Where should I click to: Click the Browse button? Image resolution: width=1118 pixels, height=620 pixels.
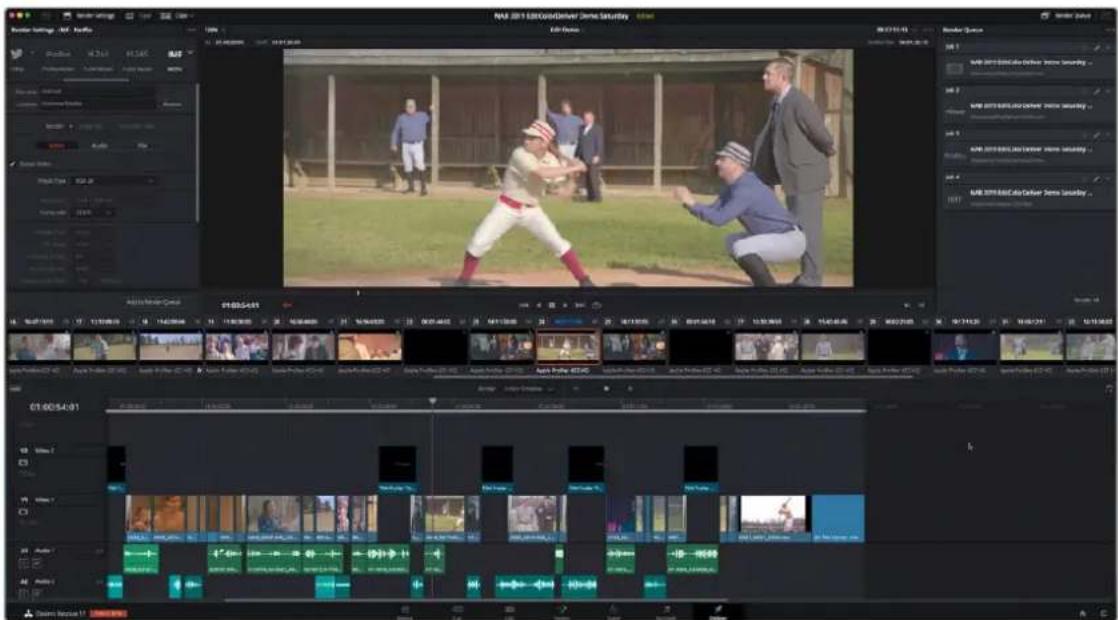(x=173, y=104)
